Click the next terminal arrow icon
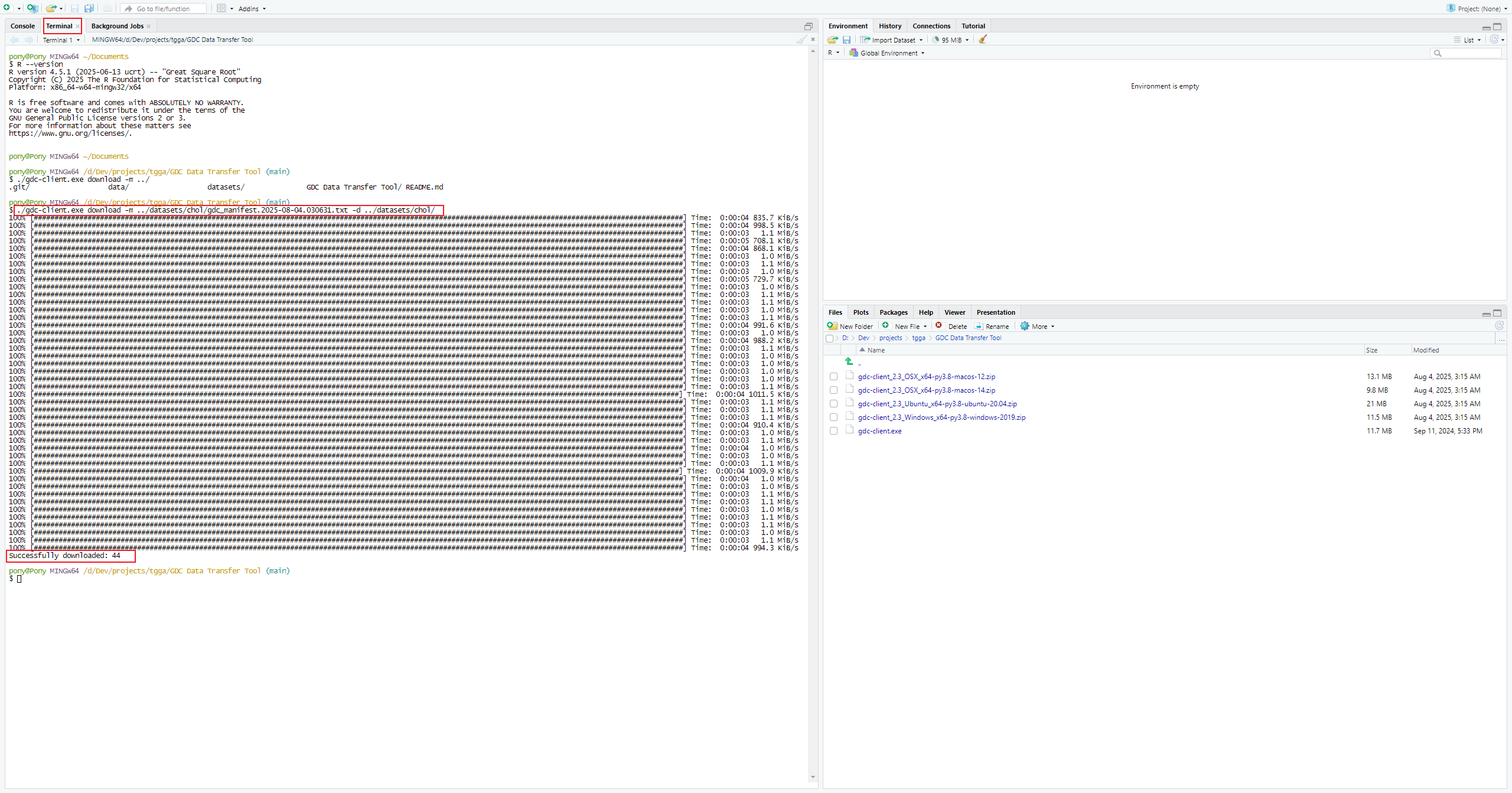 (28, 40)
